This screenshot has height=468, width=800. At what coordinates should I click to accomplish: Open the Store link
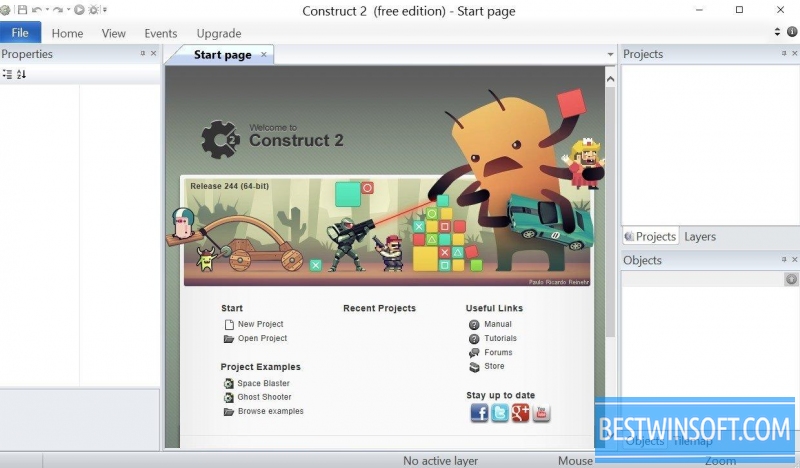pyautogui.click(x=494, y=366)
